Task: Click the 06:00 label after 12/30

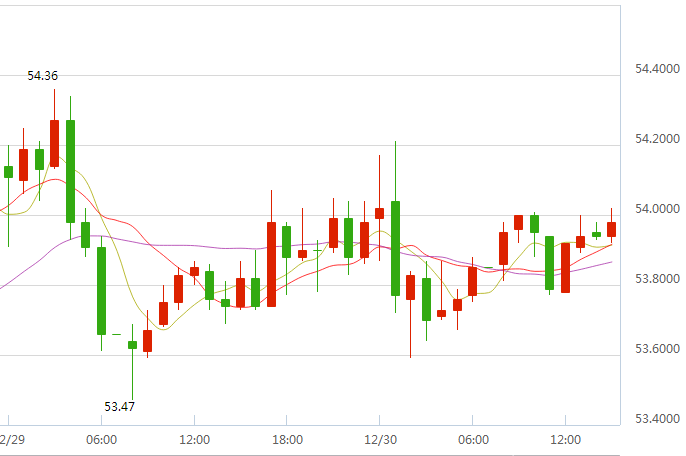Action: pos(473,440)
